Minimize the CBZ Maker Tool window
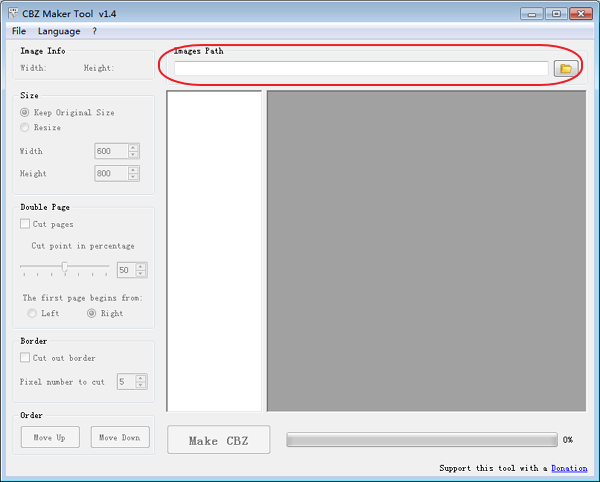The height and width of the screenshot is (482, 600). (532, 14)
